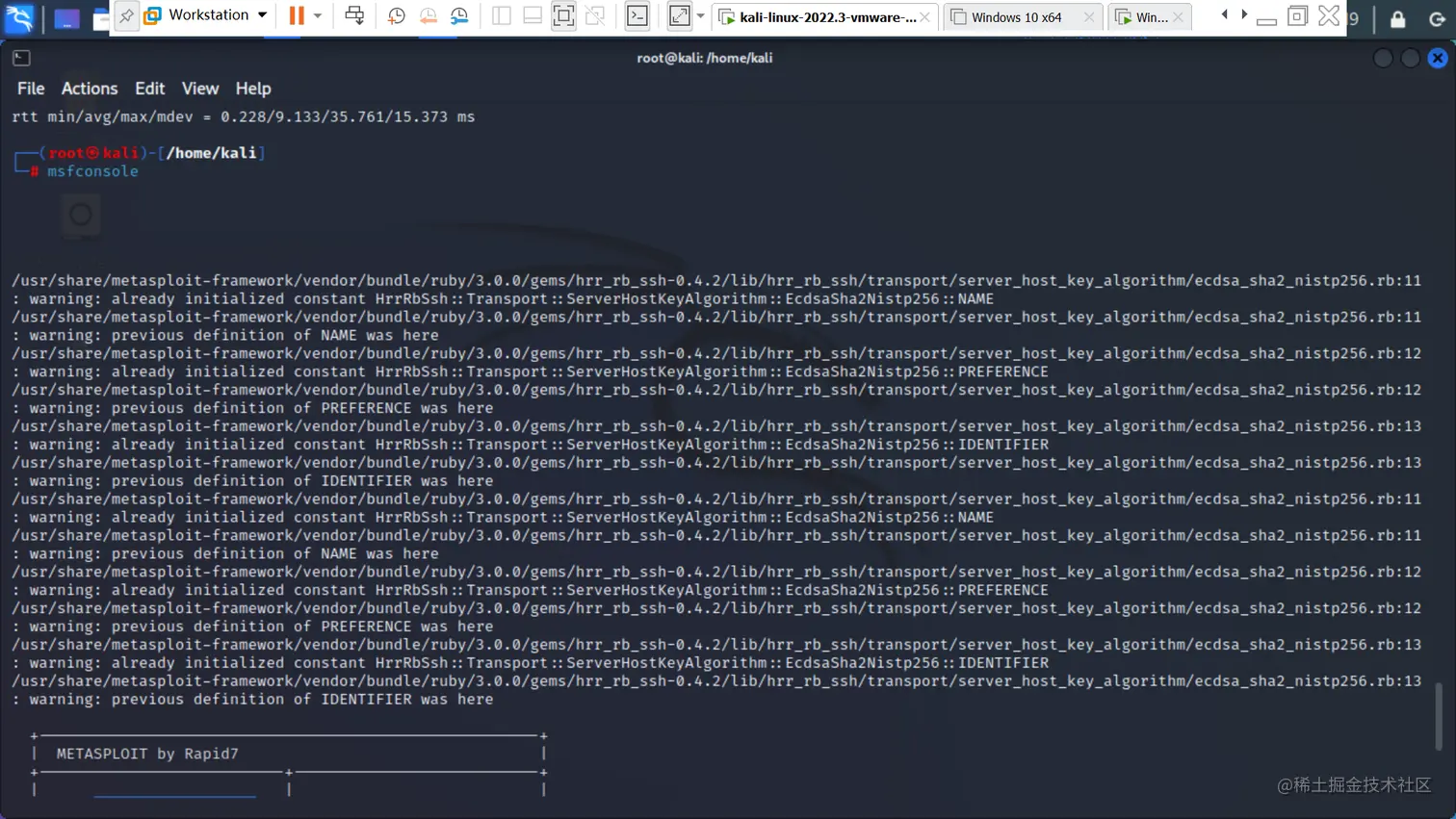The image size is (1456, 819).
Task: Click the msfconsole command text
Action: (x=92, y=171)
